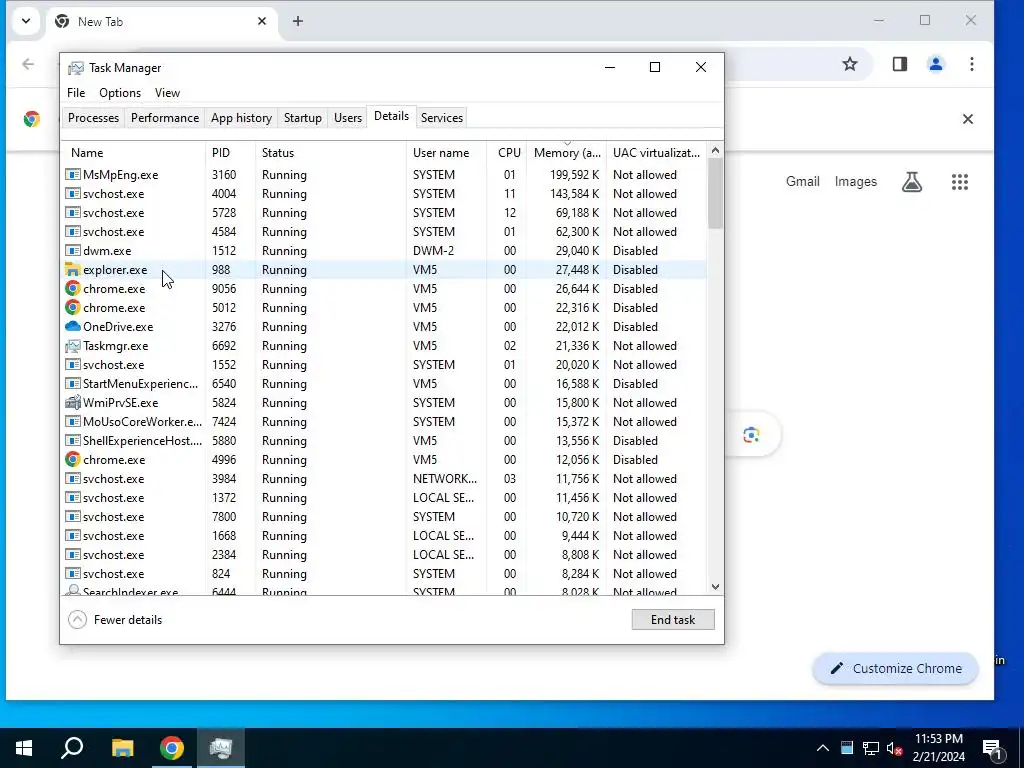Close the New Tab tab
Screen dimensions: 1024x768
(x=262, y=21)
